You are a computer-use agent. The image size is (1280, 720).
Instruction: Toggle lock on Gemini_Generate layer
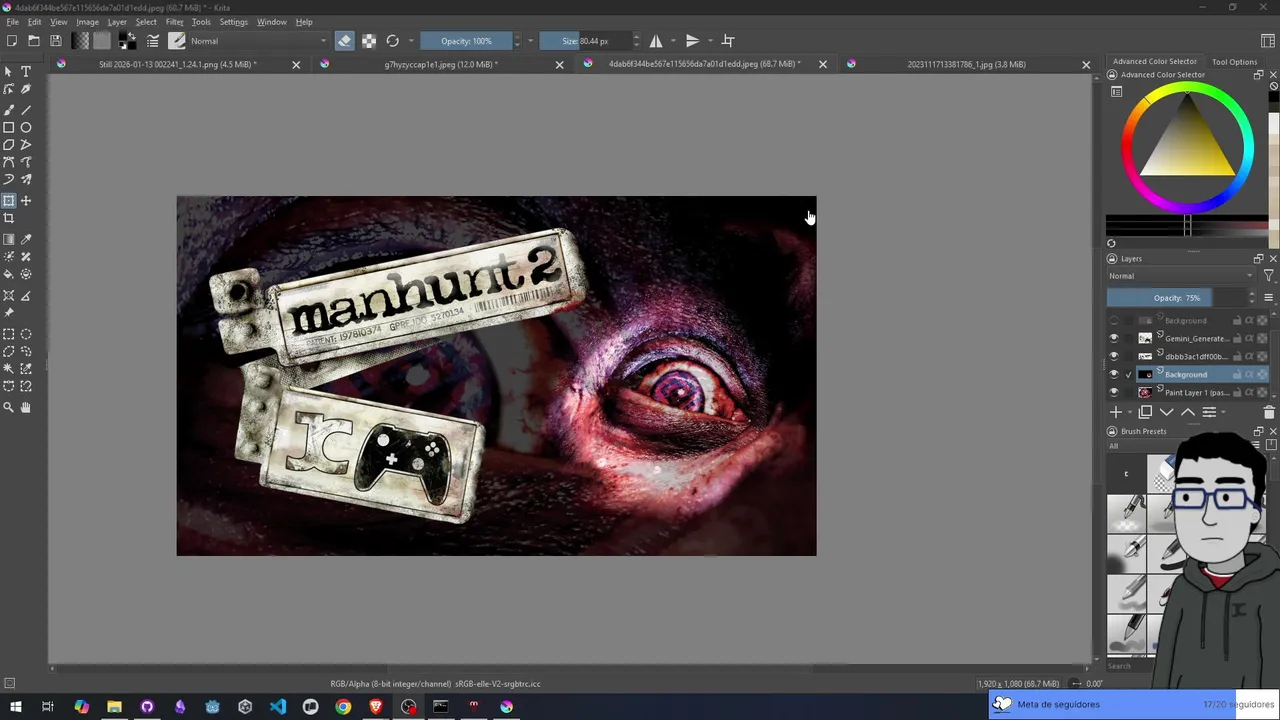pyautogui.click(x=1237, y=338)
